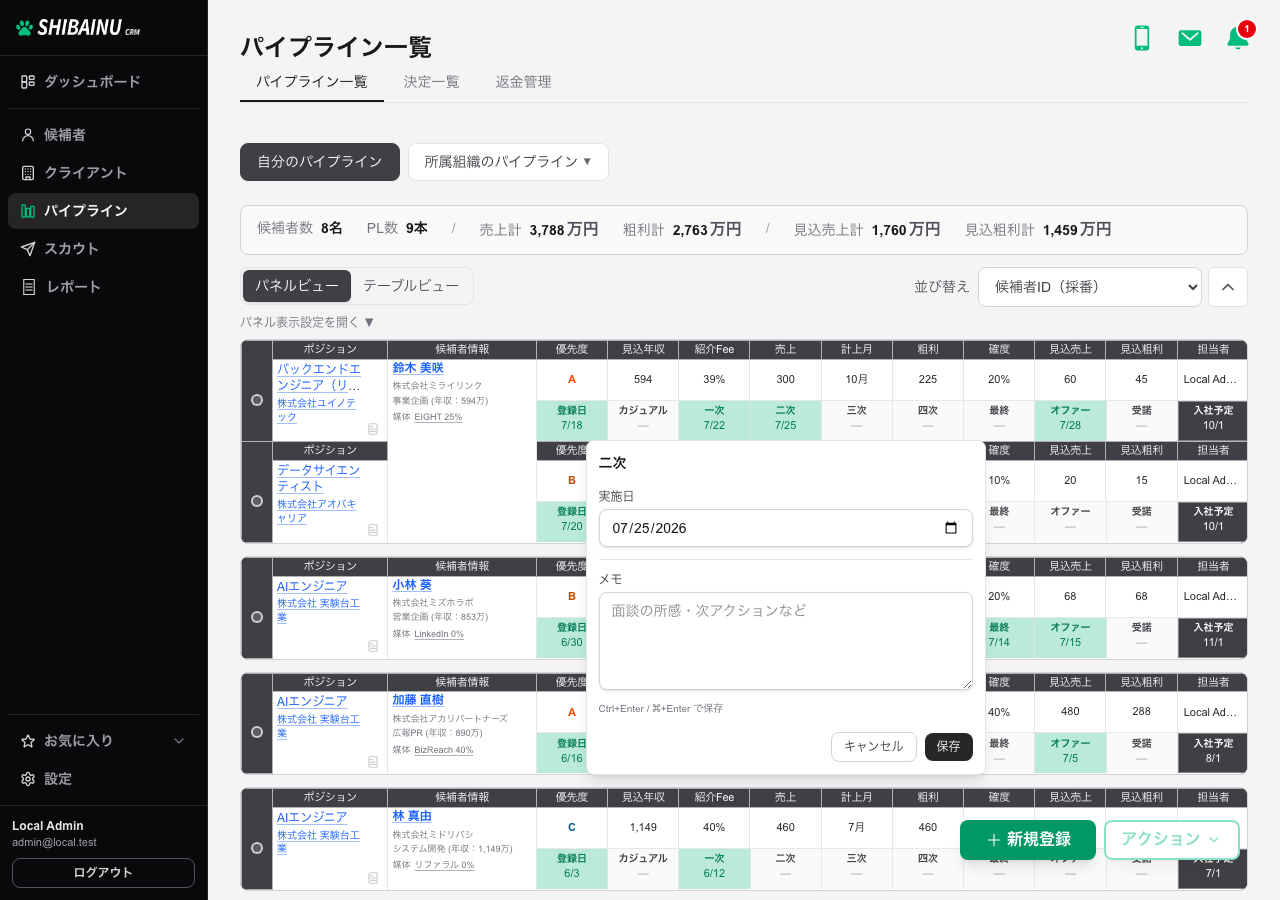Select radio button for バックエンドエンジニア row

(x=257, y=400)
